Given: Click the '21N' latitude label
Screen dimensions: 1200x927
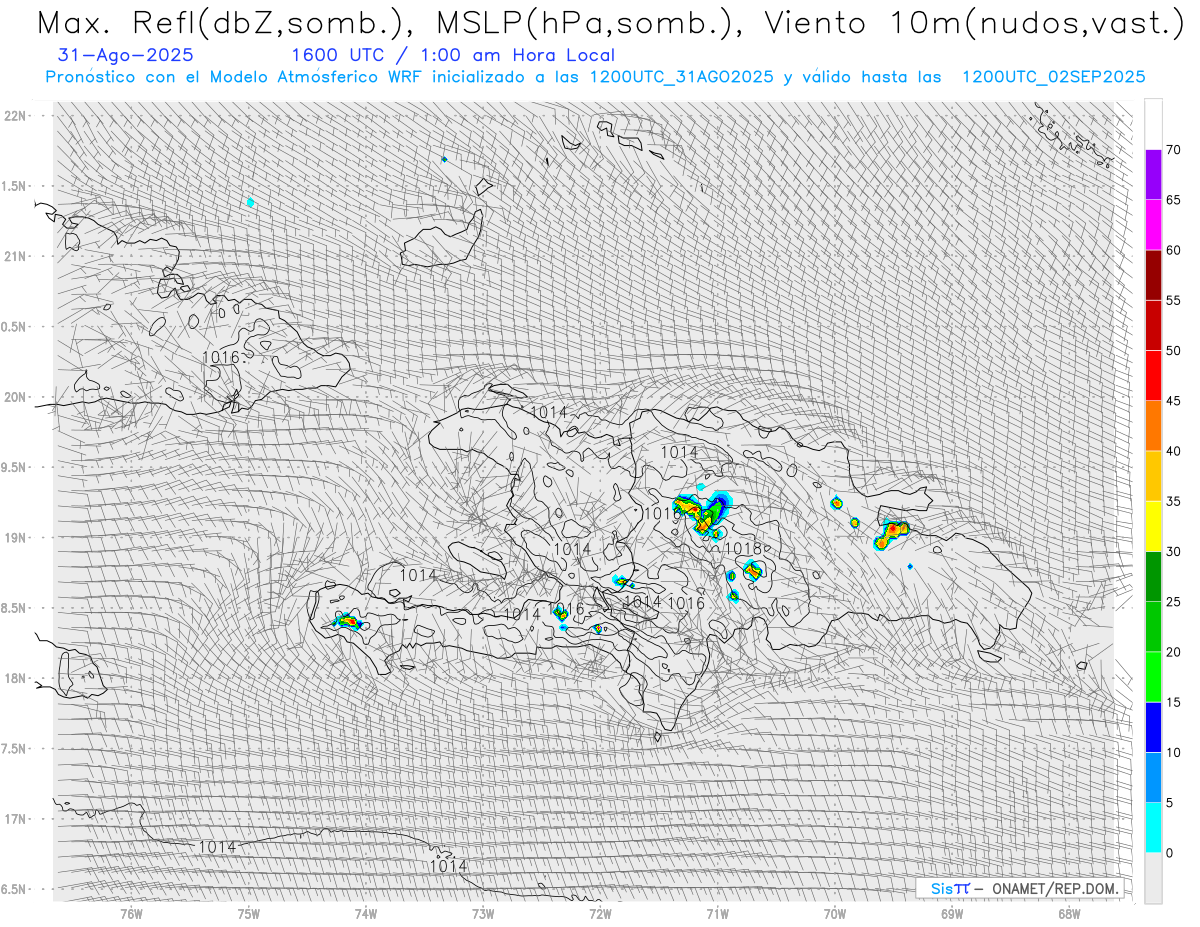Looking at the screenshot, I should coord(16,256).
